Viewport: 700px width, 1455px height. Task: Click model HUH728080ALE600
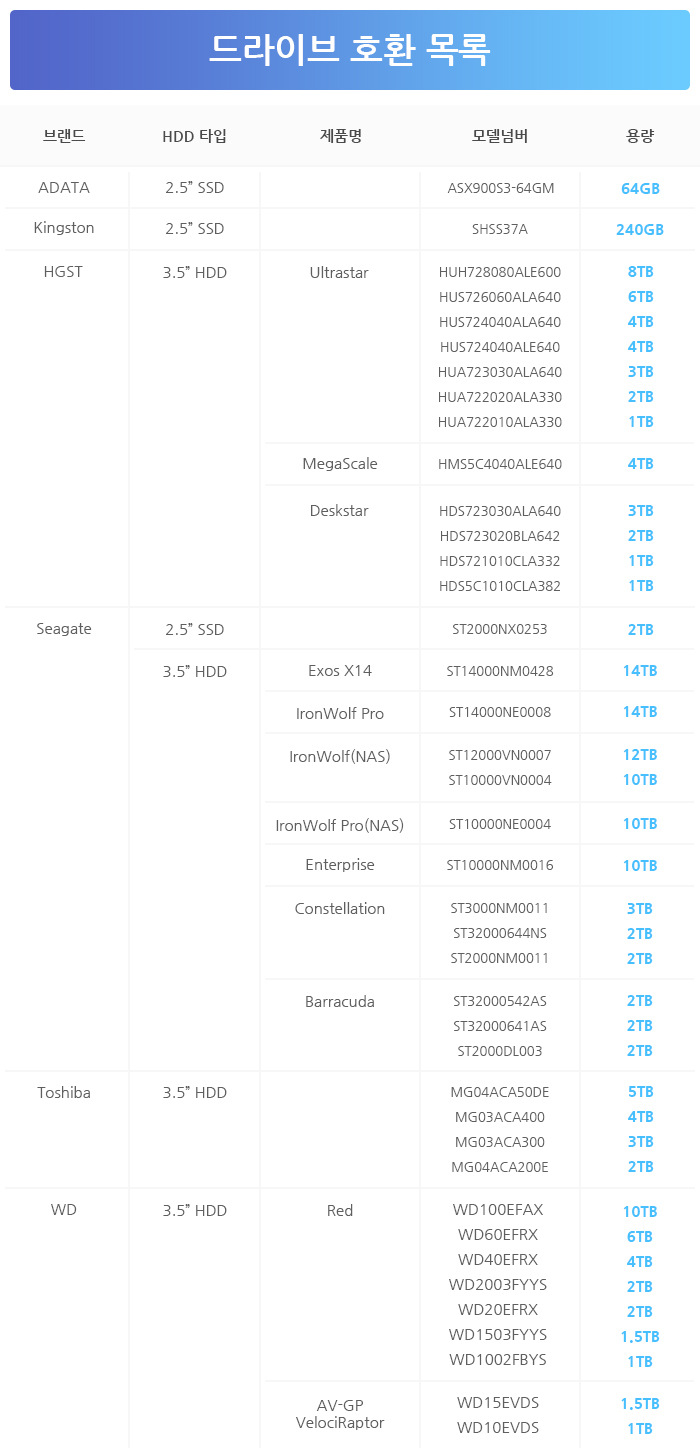(x=500, y=272)
